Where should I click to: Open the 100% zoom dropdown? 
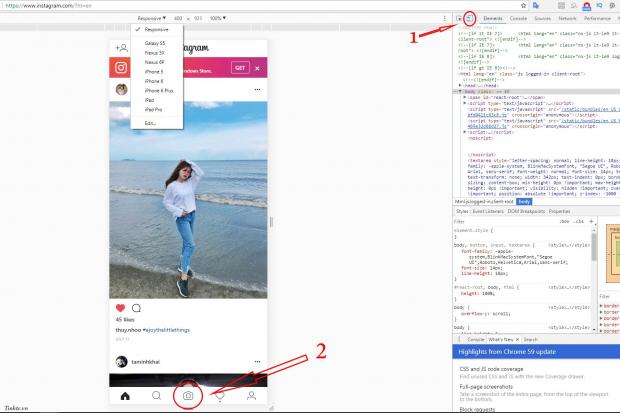(x=218, y=18)
